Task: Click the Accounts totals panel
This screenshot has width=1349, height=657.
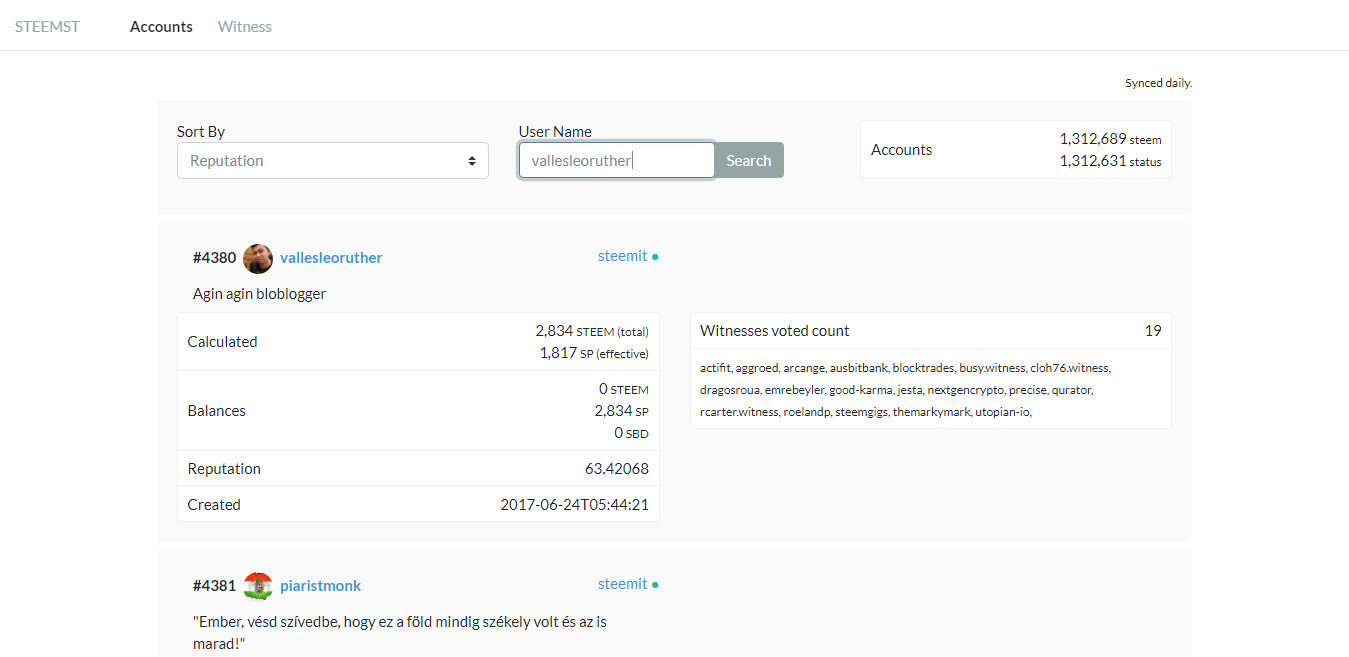Action: click(1016, 150)
